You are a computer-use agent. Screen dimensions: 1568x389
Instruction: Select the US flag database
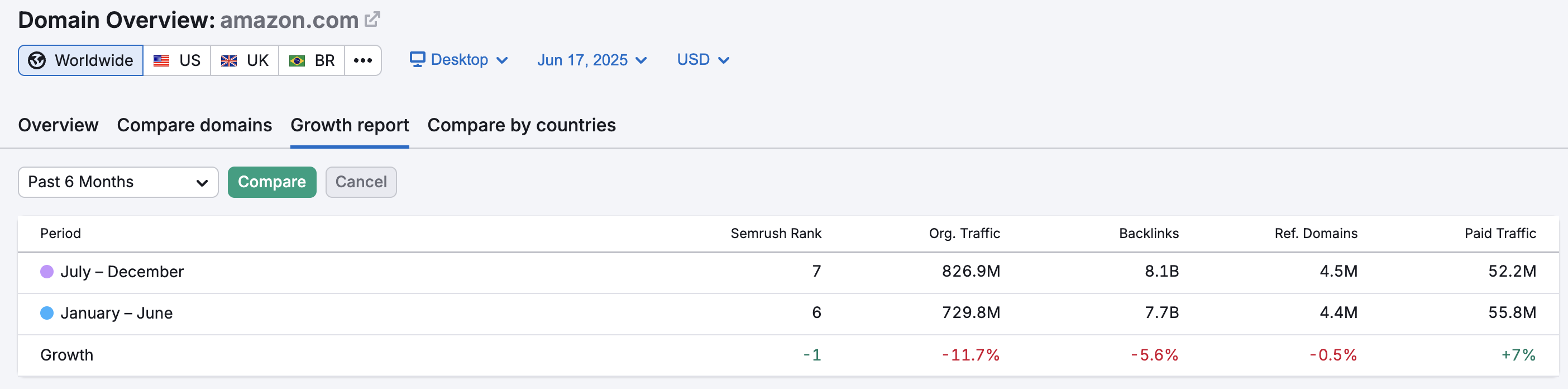click(x=176, y=60)
